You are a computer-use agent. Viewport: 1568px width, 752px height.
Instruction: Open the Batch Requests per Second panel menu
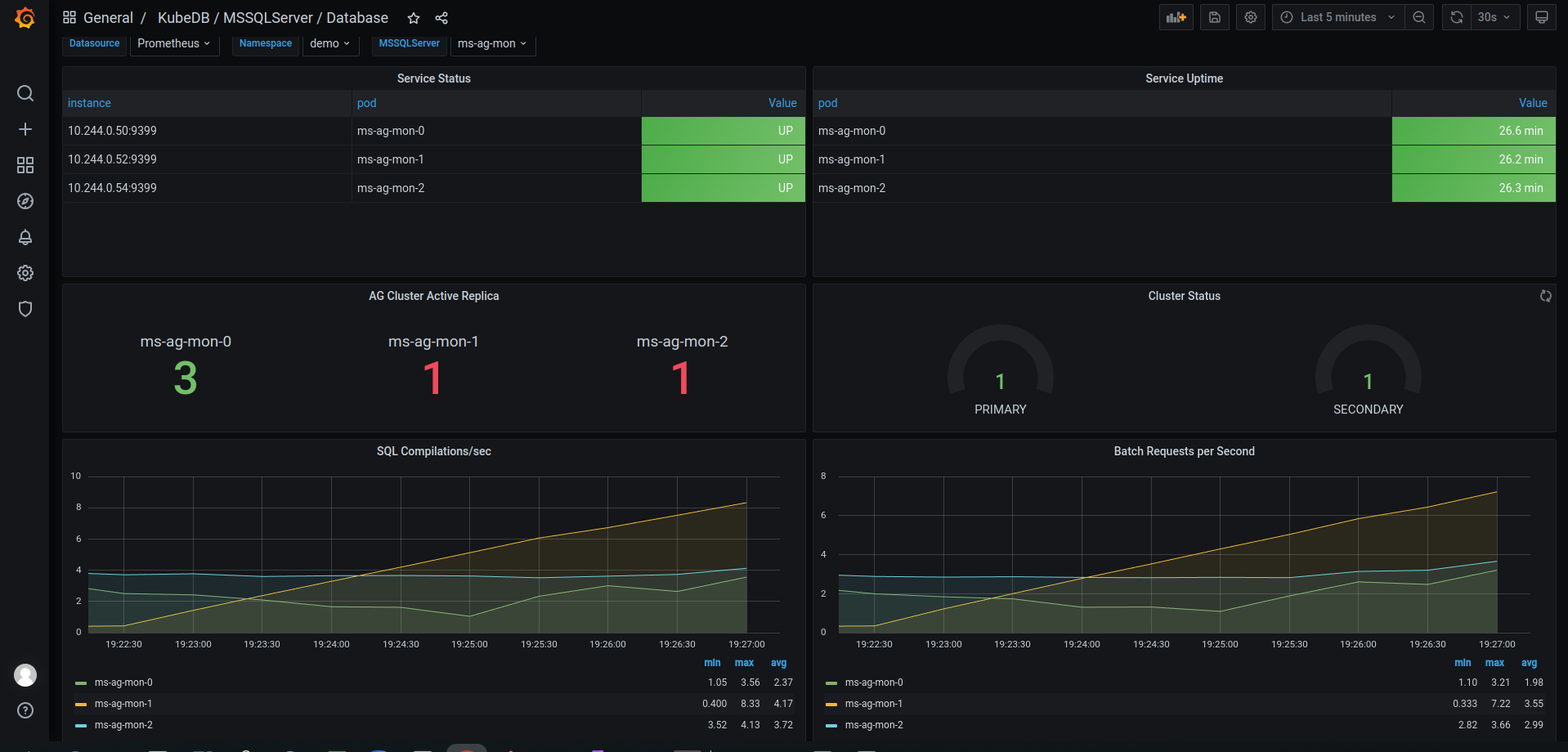point(1184,451)
